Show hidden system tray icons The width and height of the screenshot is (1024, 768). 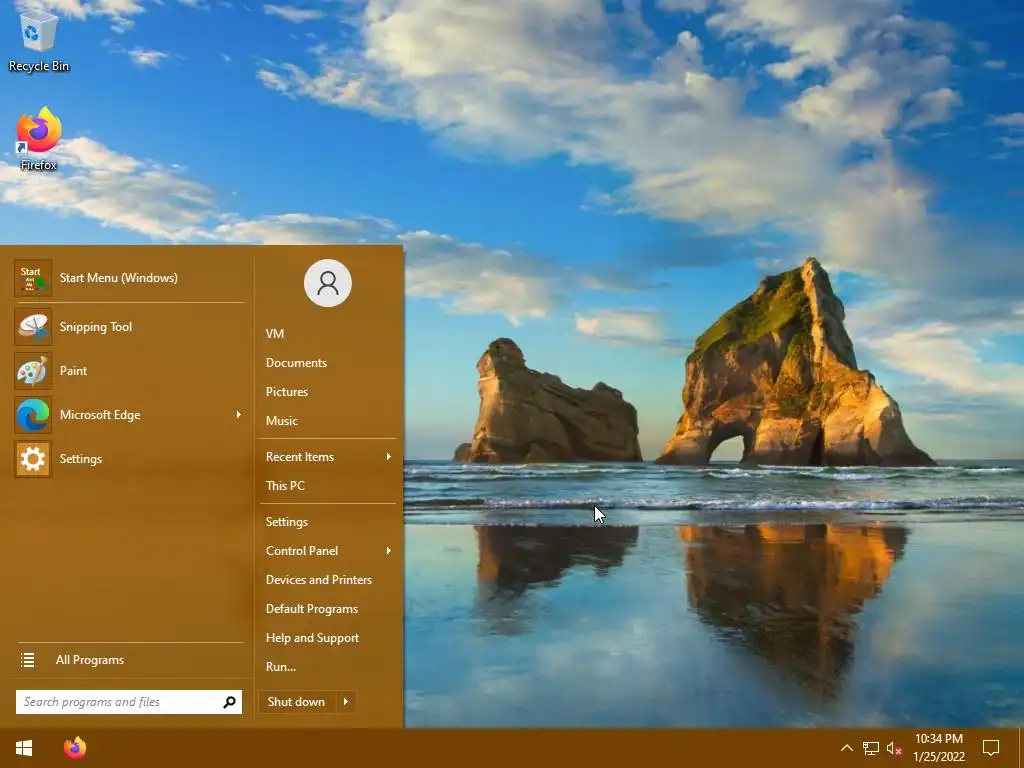point(846,748)
